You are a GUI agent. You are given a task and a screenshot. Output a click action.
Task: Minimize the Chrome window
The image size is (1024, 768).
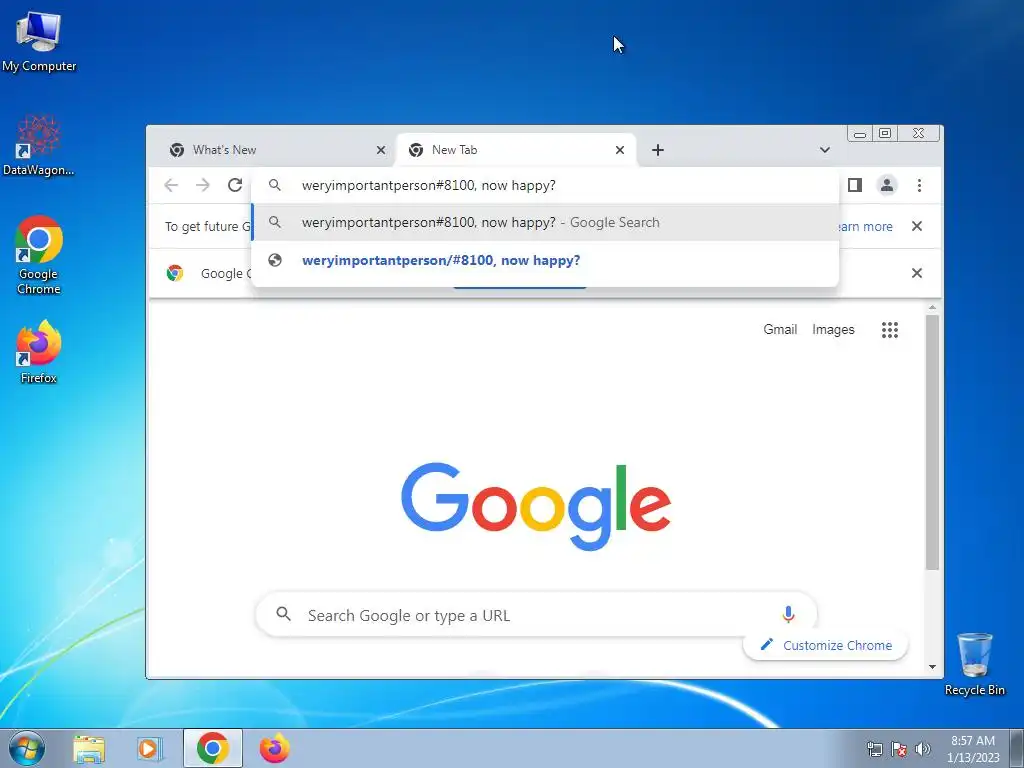click(860, 134)
